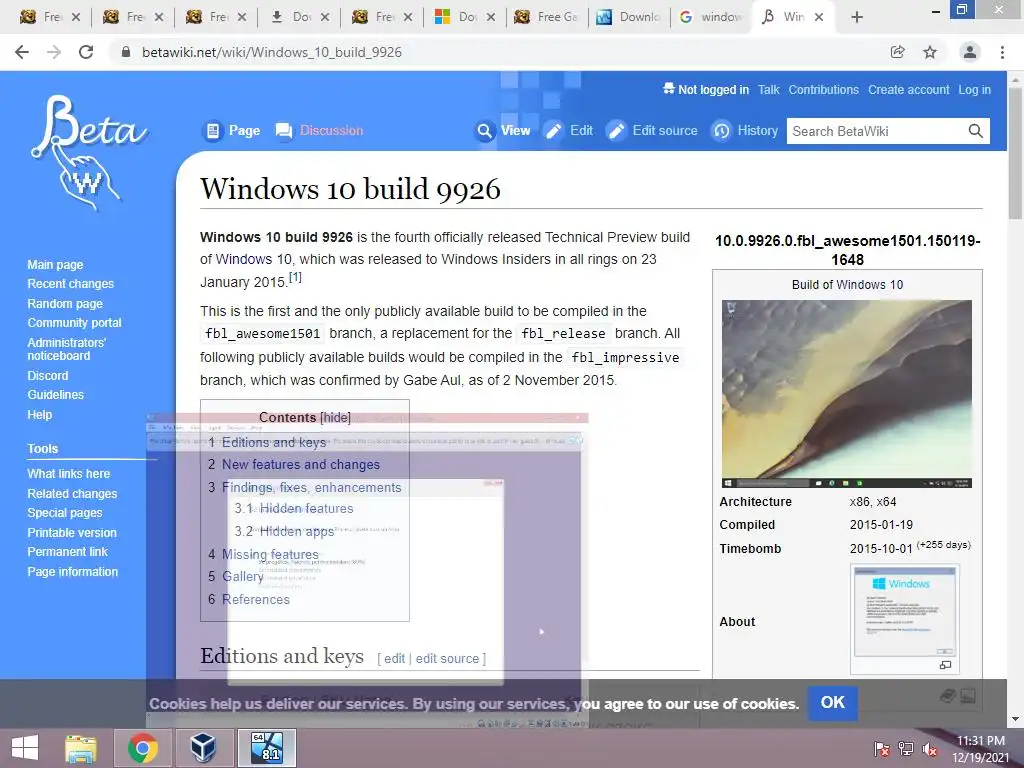Image resolution: width=1024 pixels, height=768 pixels.
Task: Select the View tab
Action: (x=503, y=131)
